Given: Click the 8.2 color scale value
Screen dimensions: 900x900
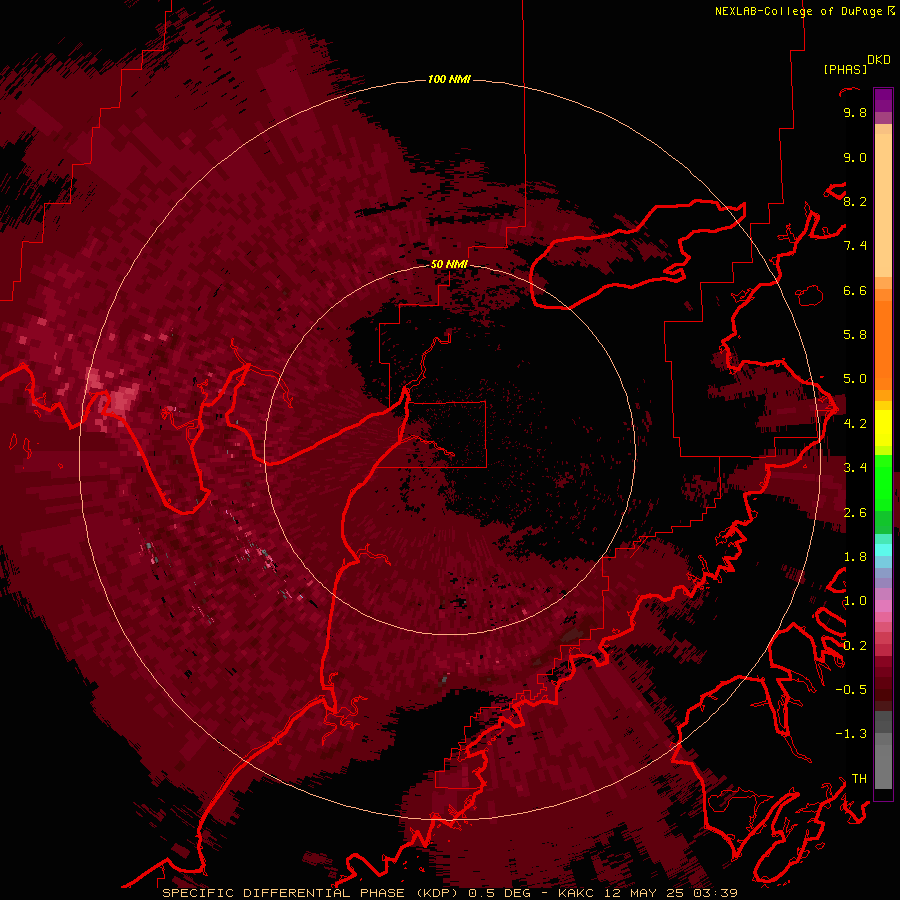Looking at the screenshot, I should pos(855,201).
